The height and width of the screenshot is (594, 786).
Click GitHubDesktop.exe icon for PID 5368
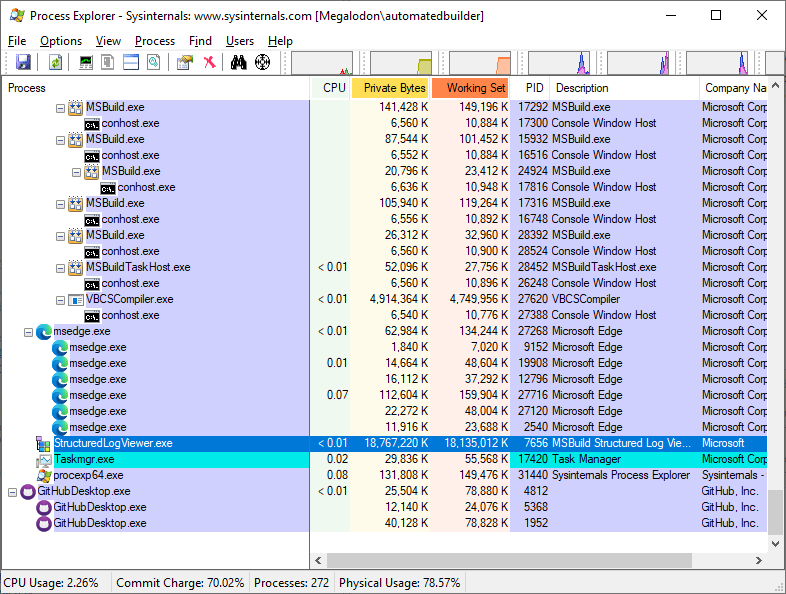44,508
